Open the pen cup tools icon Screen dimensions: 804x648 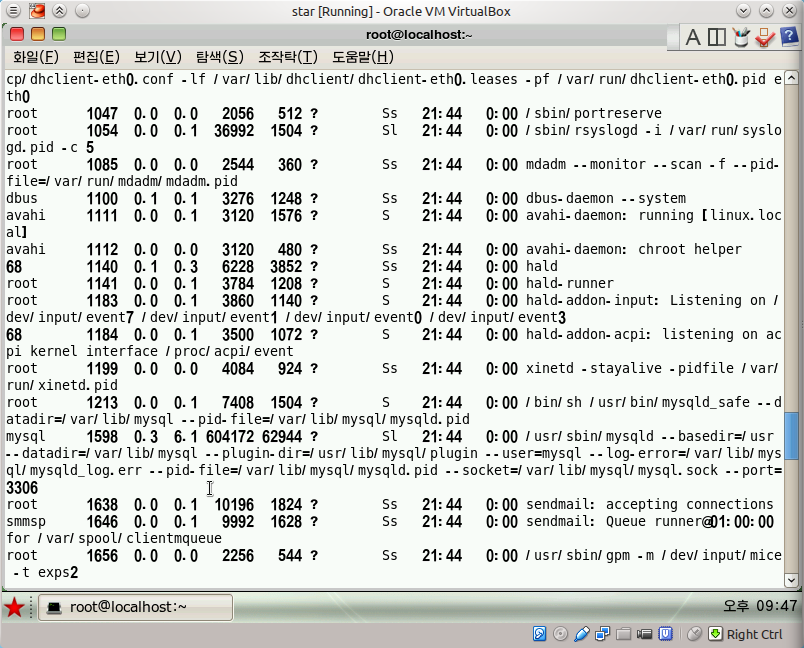[741, 37]
